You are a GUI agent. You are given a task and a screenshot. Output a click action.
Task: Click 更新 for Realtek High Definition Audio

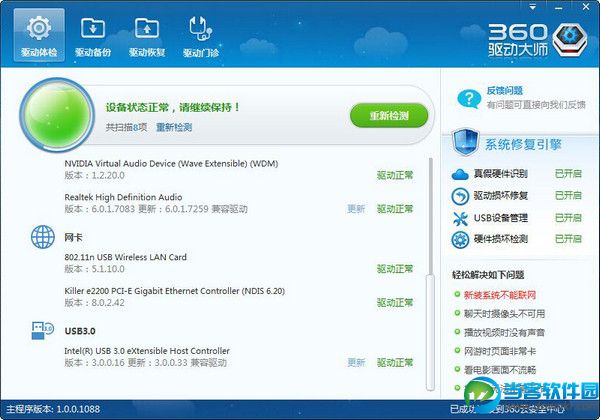(x=356, y=209)
